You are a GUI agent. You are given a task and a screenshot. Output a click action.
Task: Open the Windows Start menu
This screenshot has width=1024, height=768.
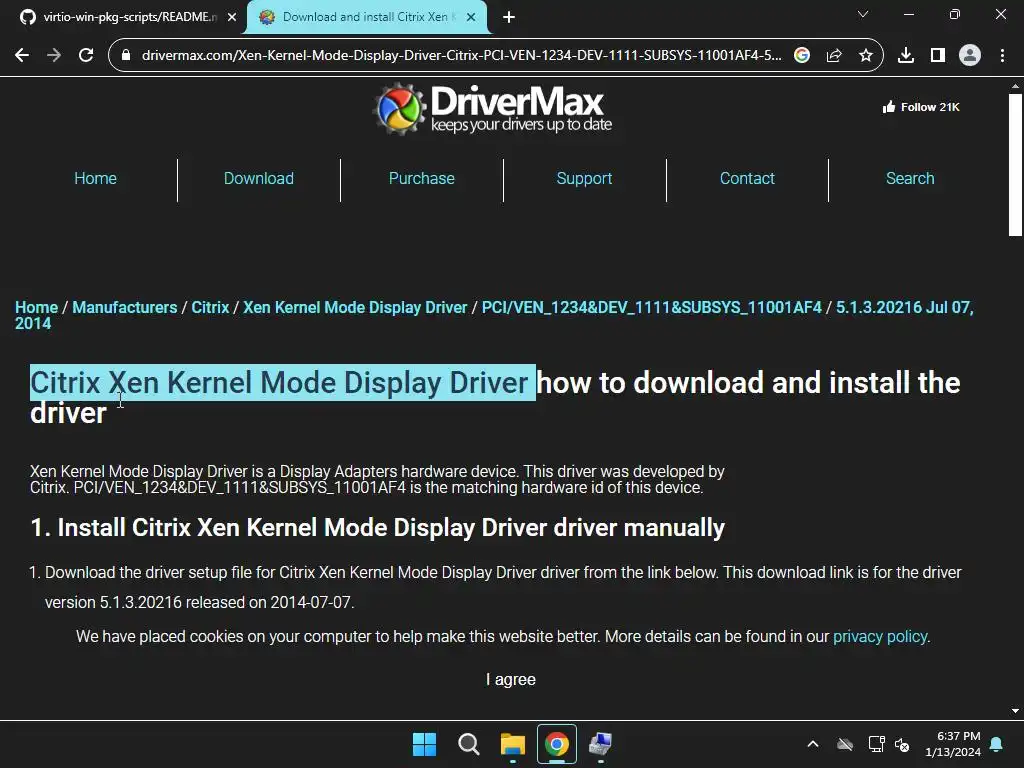424,744
